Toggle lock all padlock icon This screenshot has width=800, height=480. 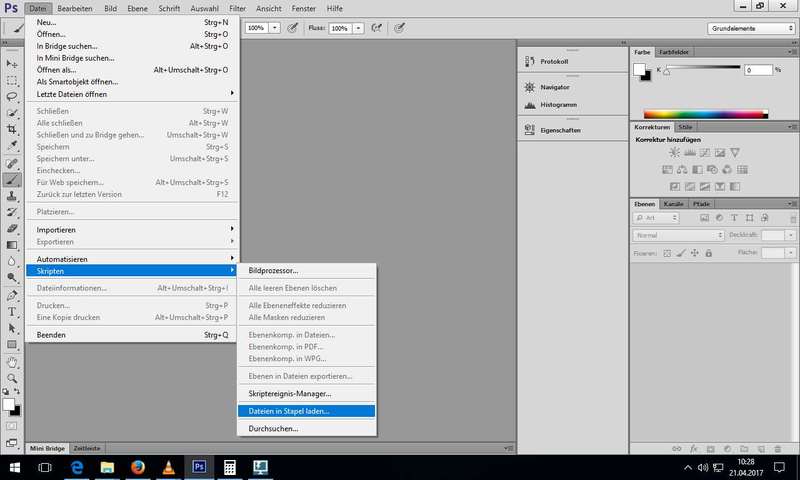pyautogui.click(x=709, y=253)
